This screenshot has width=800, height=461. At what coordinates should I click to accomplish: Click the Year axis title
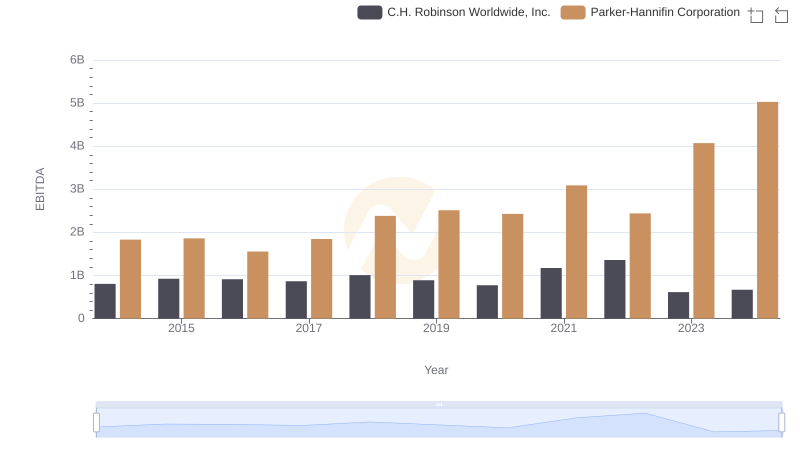(436, 370)
